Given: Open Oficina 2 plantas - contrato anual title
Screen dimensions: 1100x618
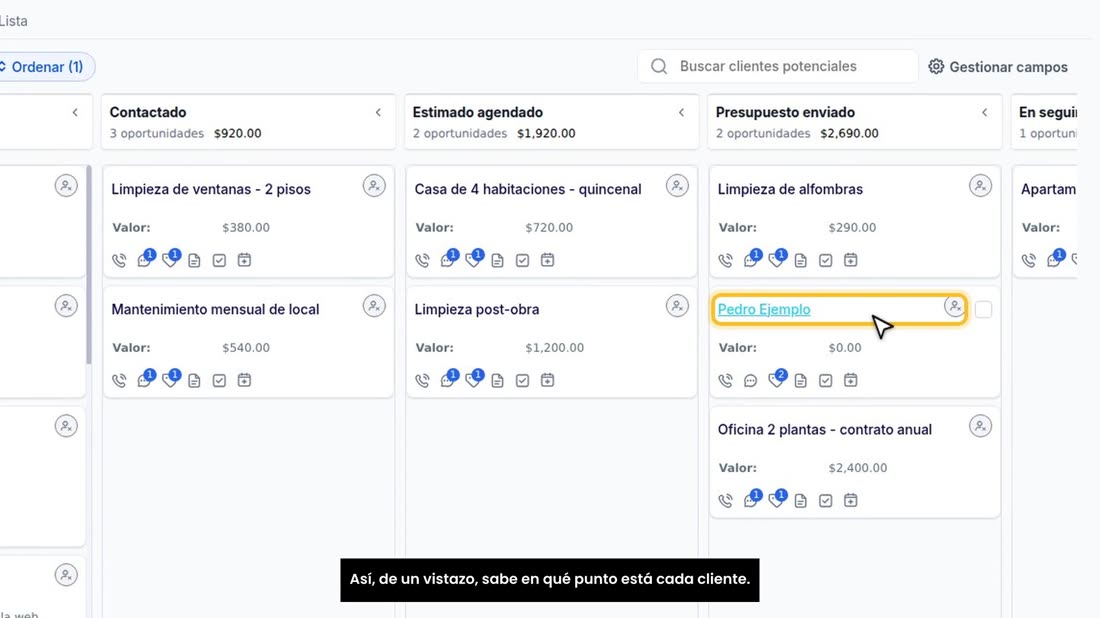Looking at the screenshot, I should coord(824,429).
